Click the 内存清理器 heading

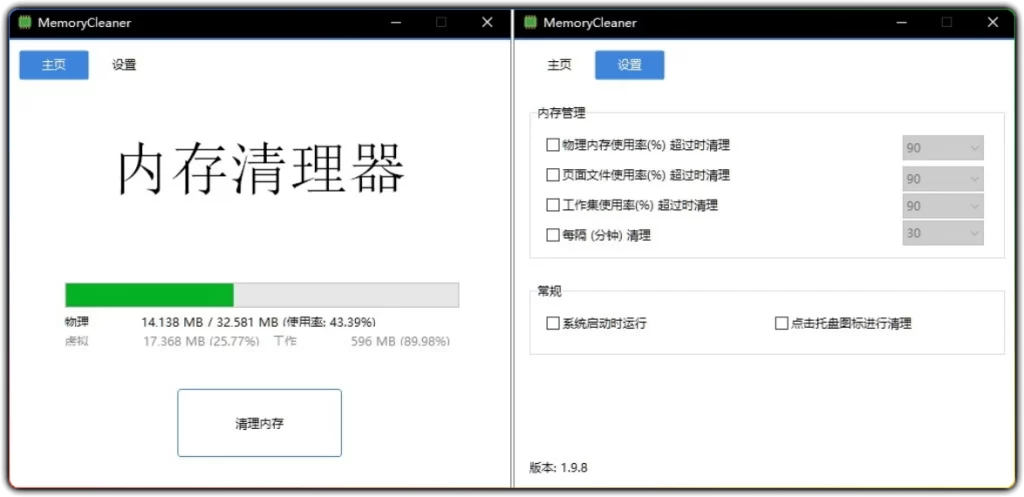(x=262, y=168)
